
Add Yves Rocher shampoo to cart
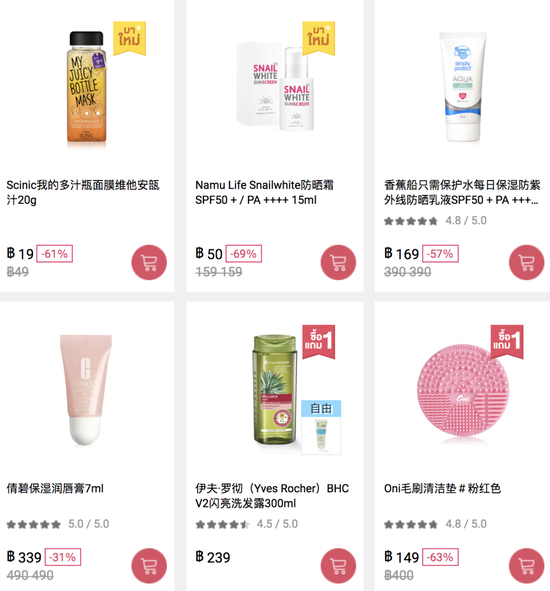click(x=338, y=566)
